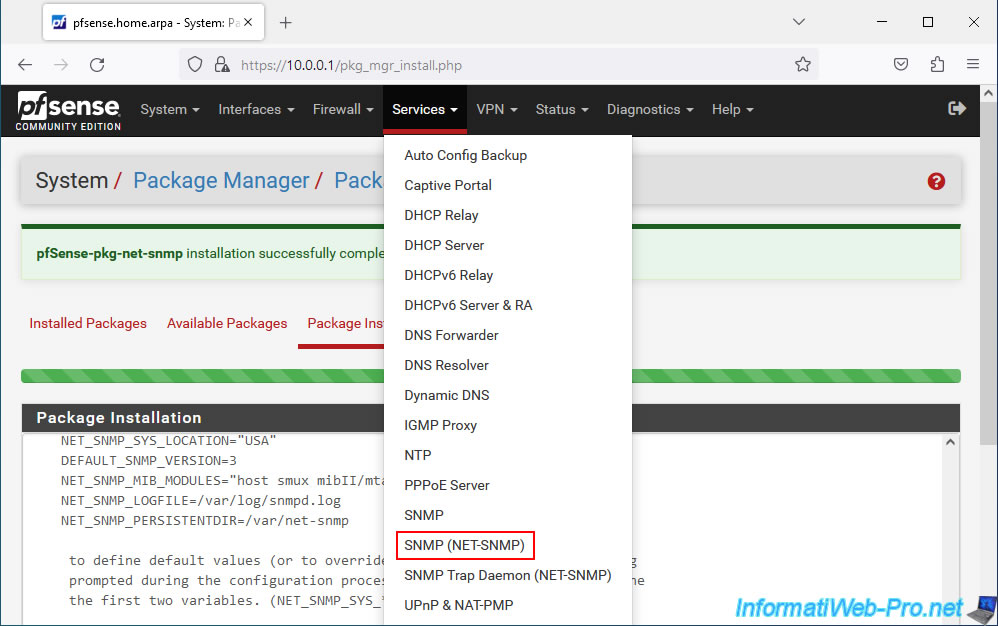Select IGMP Proxy
The width and height of the screenshot is (998, 626).
(440, 425)
